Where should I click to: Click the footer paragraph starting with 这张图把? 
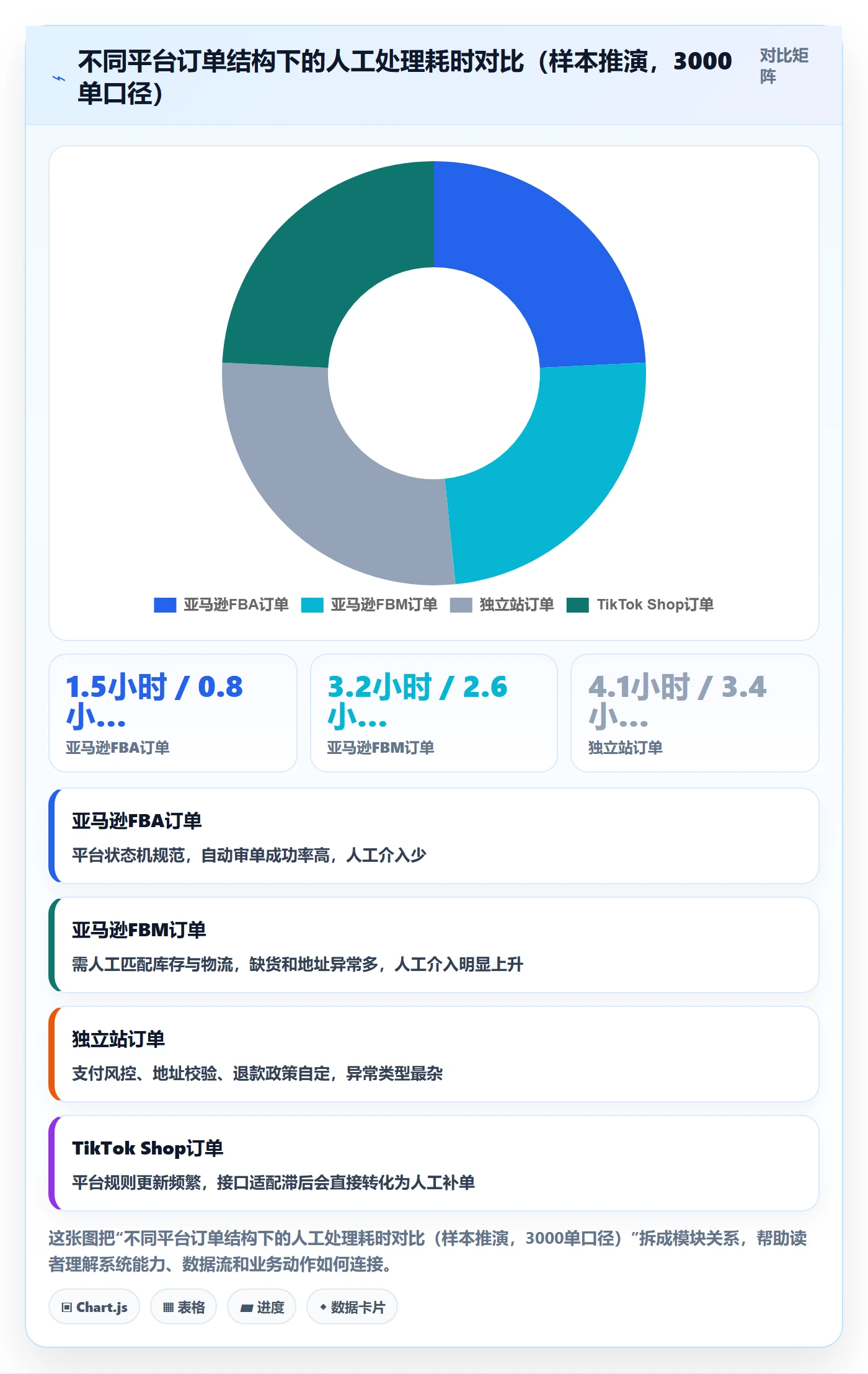(428, 1251)
